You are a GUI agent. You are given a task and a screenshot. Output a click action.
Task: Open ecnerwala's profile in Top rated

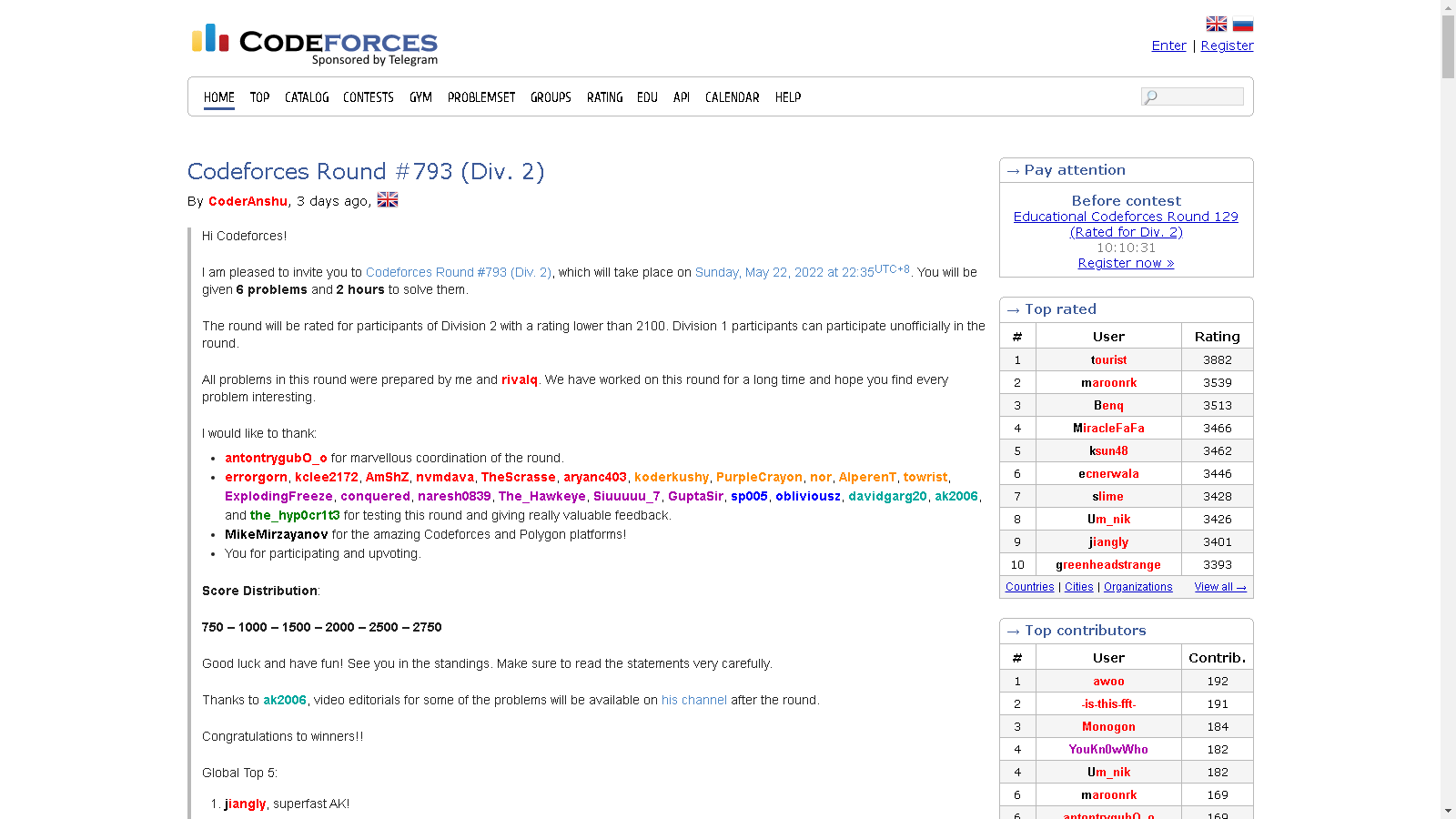(x=1108, y=473)
